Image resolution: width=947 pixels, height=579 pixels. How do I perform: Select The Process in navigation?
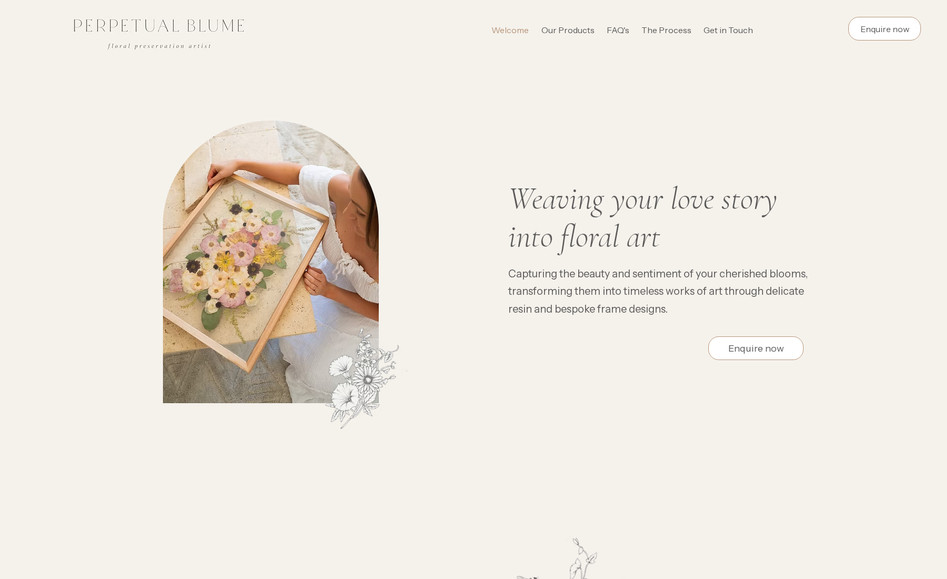[666, 30]
